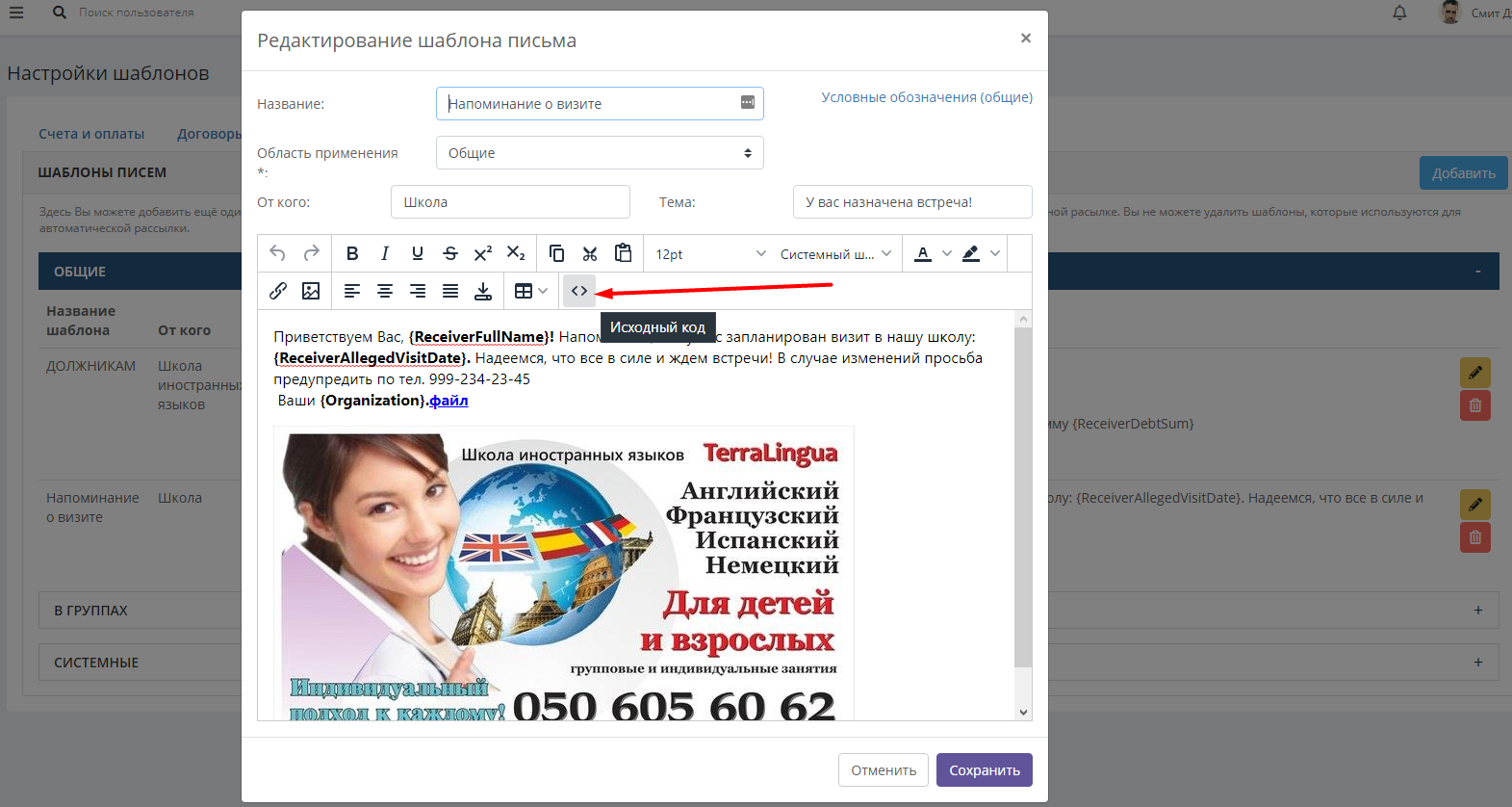Click the editor scrollbar up arrow

(1023, 319)
